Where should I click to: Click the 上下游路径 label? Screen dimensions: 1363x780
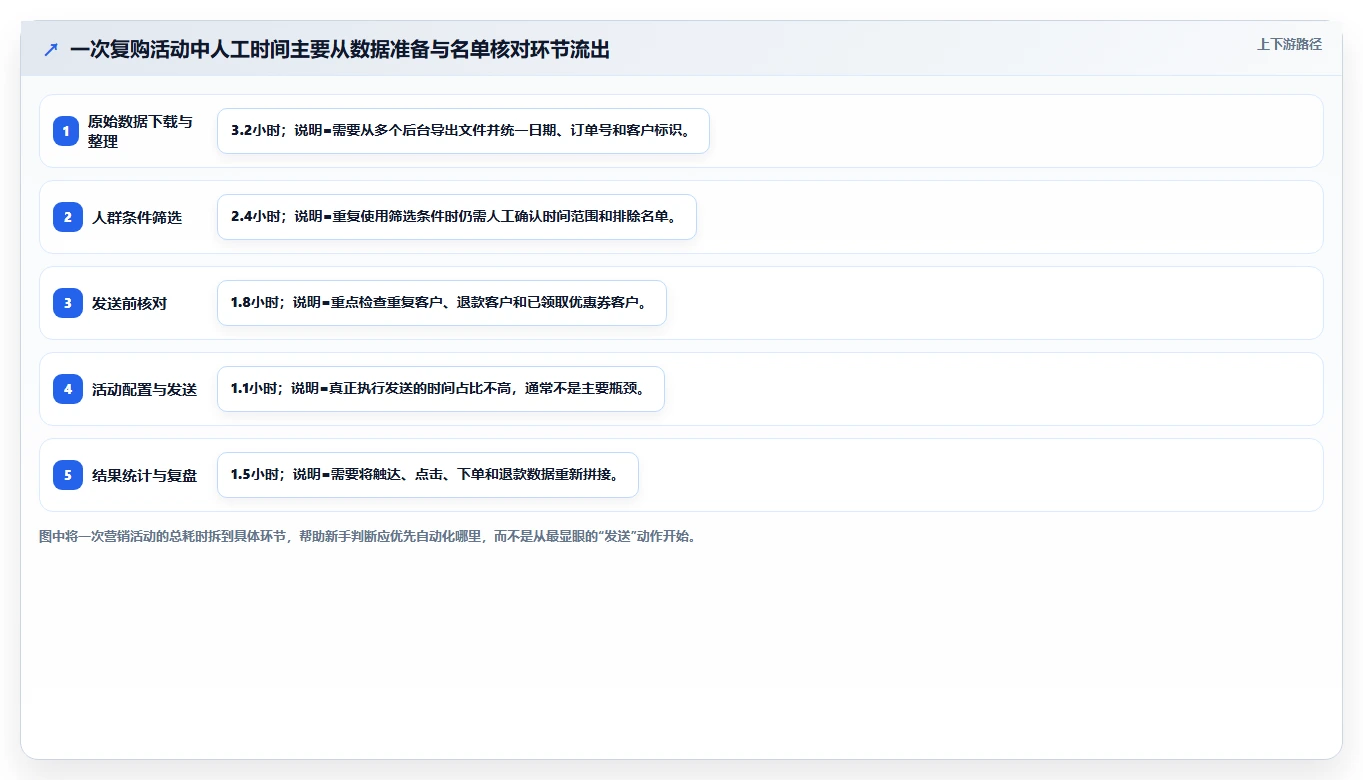[1289, 44]
